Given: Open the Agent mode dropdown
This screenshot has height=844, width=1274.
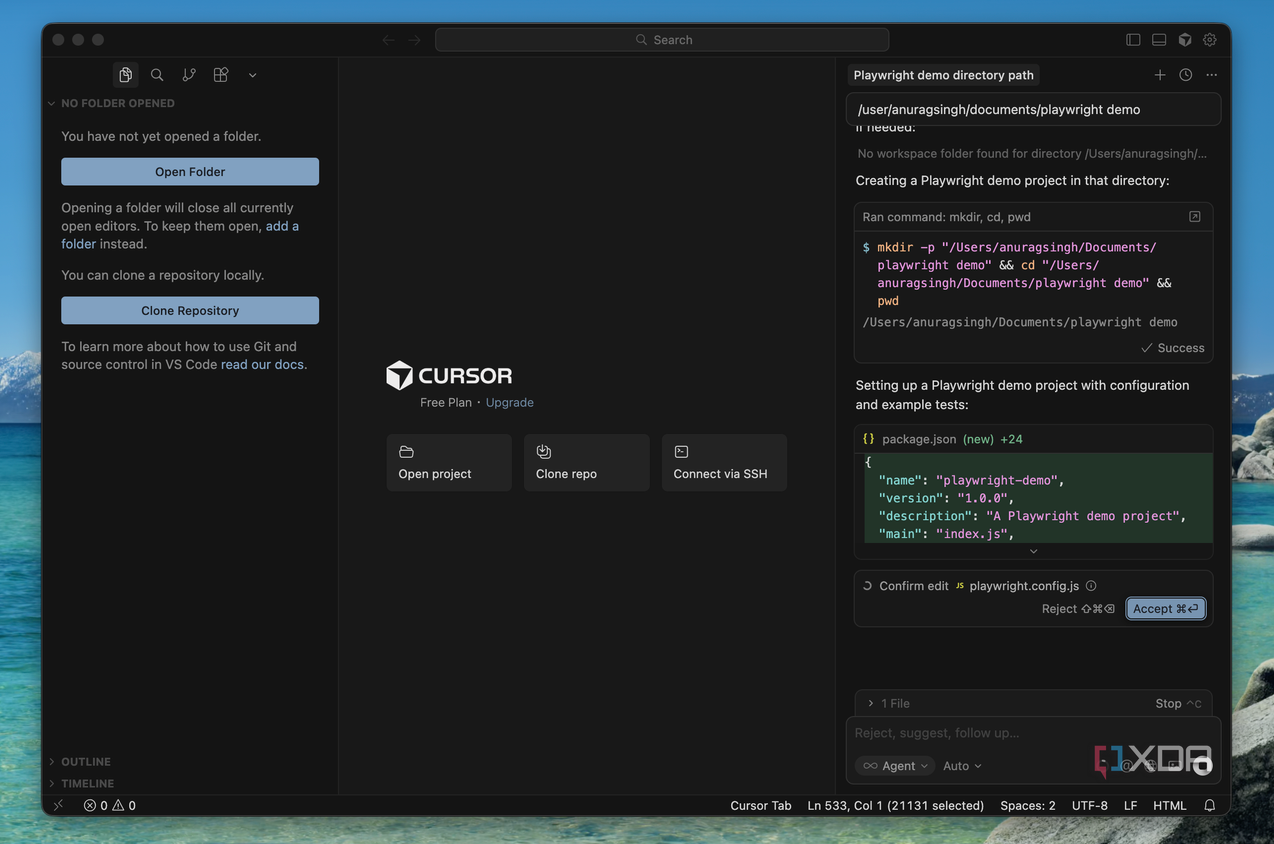Looking at the screenshot, I should tap(896, 766).
